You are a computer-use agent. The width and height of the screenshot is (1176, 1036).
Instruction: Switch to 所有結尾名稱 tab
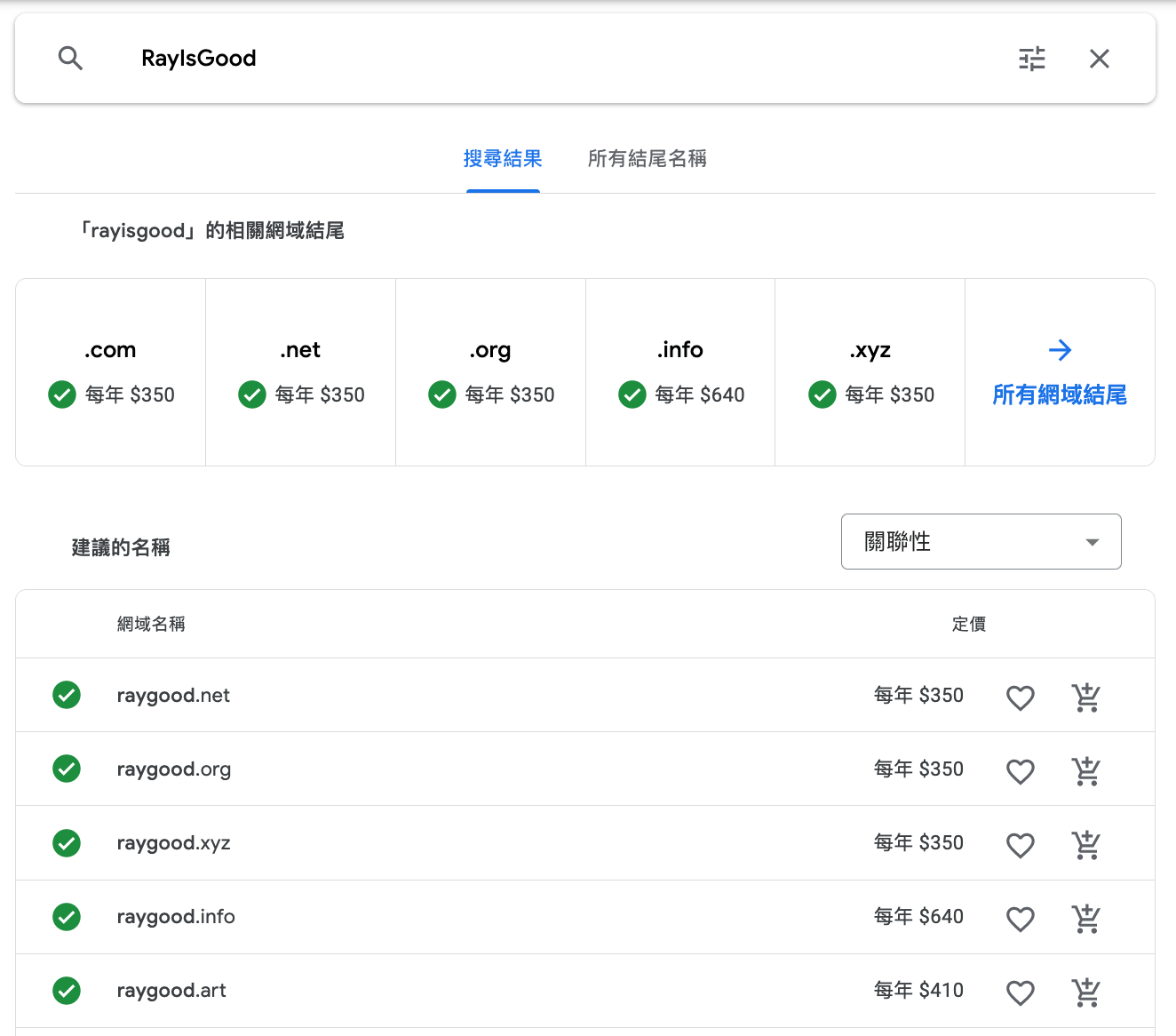point(647,159)
